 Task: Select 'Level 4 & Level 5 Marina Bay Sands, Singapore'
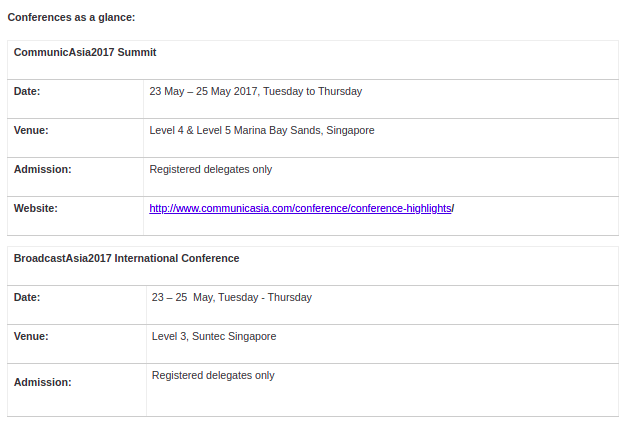[x=262, y=130]
